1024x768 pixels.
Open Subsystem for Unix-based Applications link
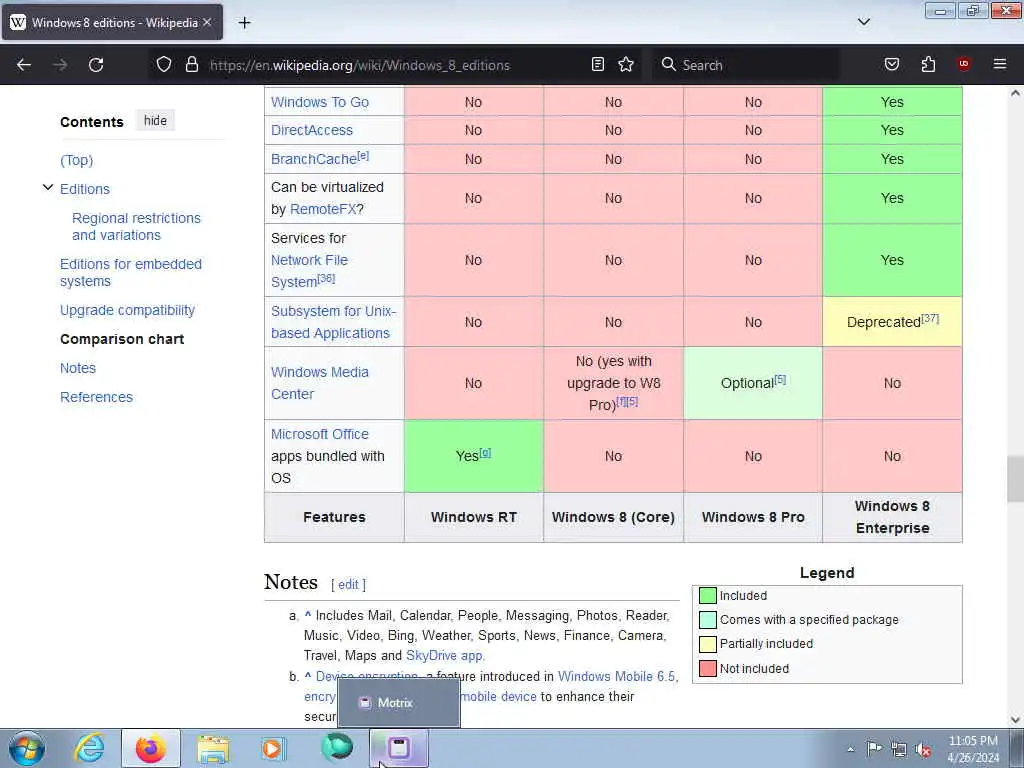point(334,322)
